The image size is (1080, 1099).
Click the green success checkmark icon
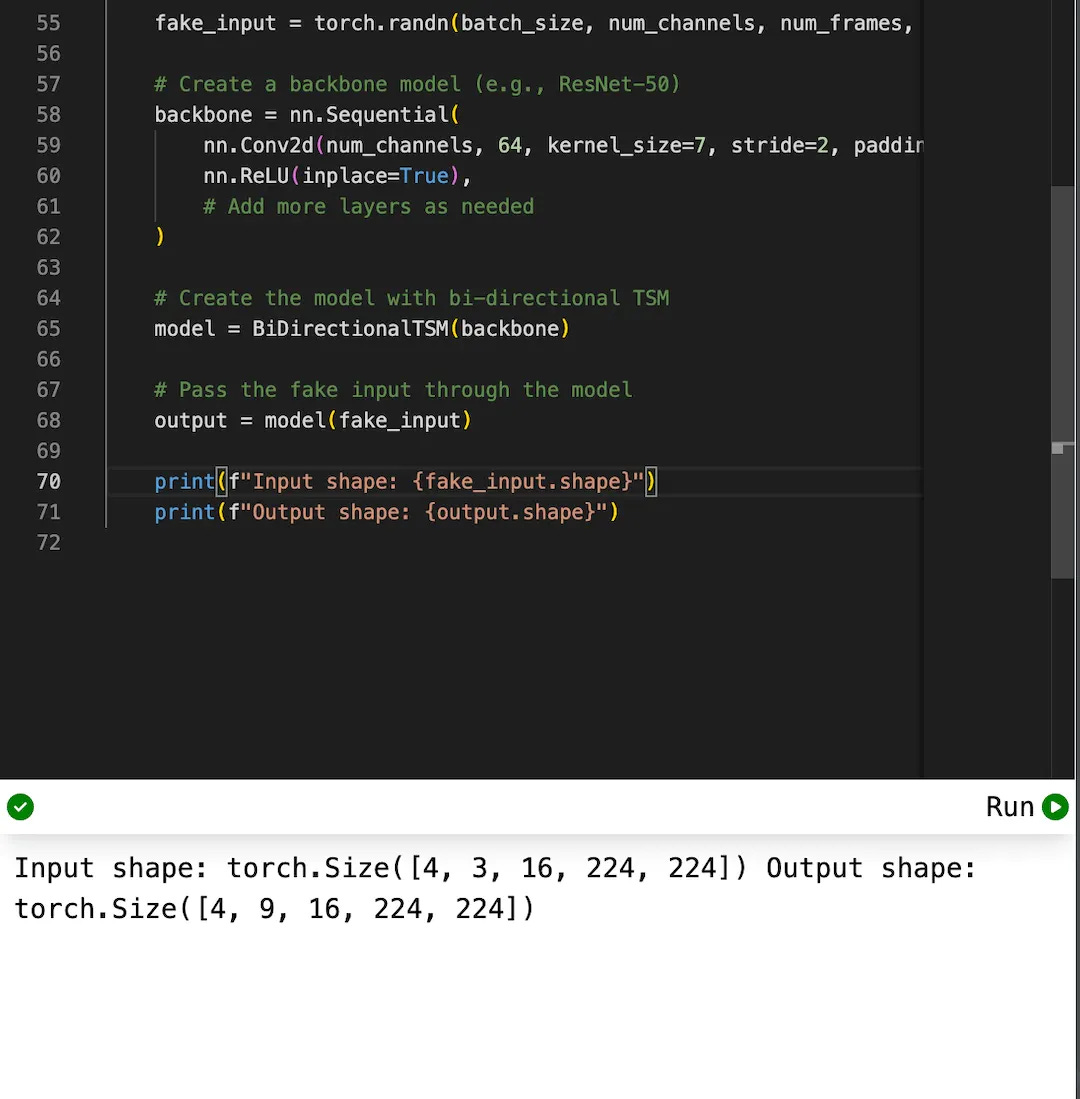20,807
